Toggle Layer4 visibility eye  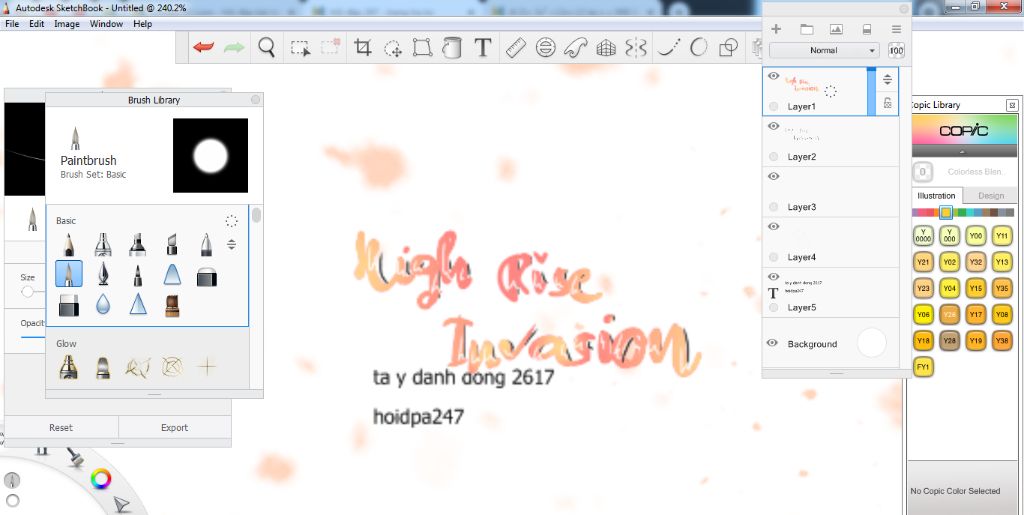coord(773,226)
